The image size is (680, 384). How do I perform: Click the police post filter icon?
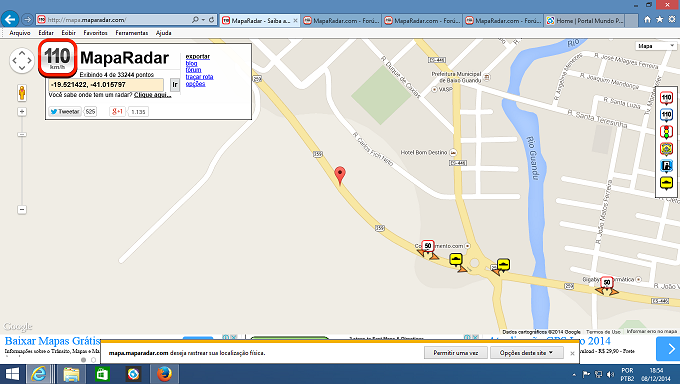pos(666,149)
